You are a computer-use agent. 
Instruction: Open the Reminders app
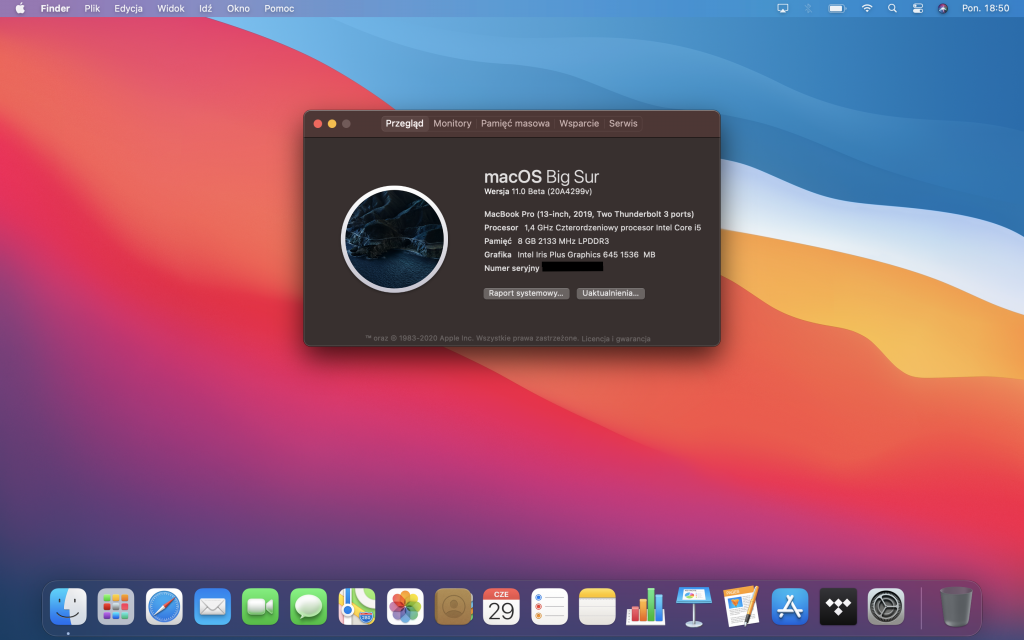[549, 607]
